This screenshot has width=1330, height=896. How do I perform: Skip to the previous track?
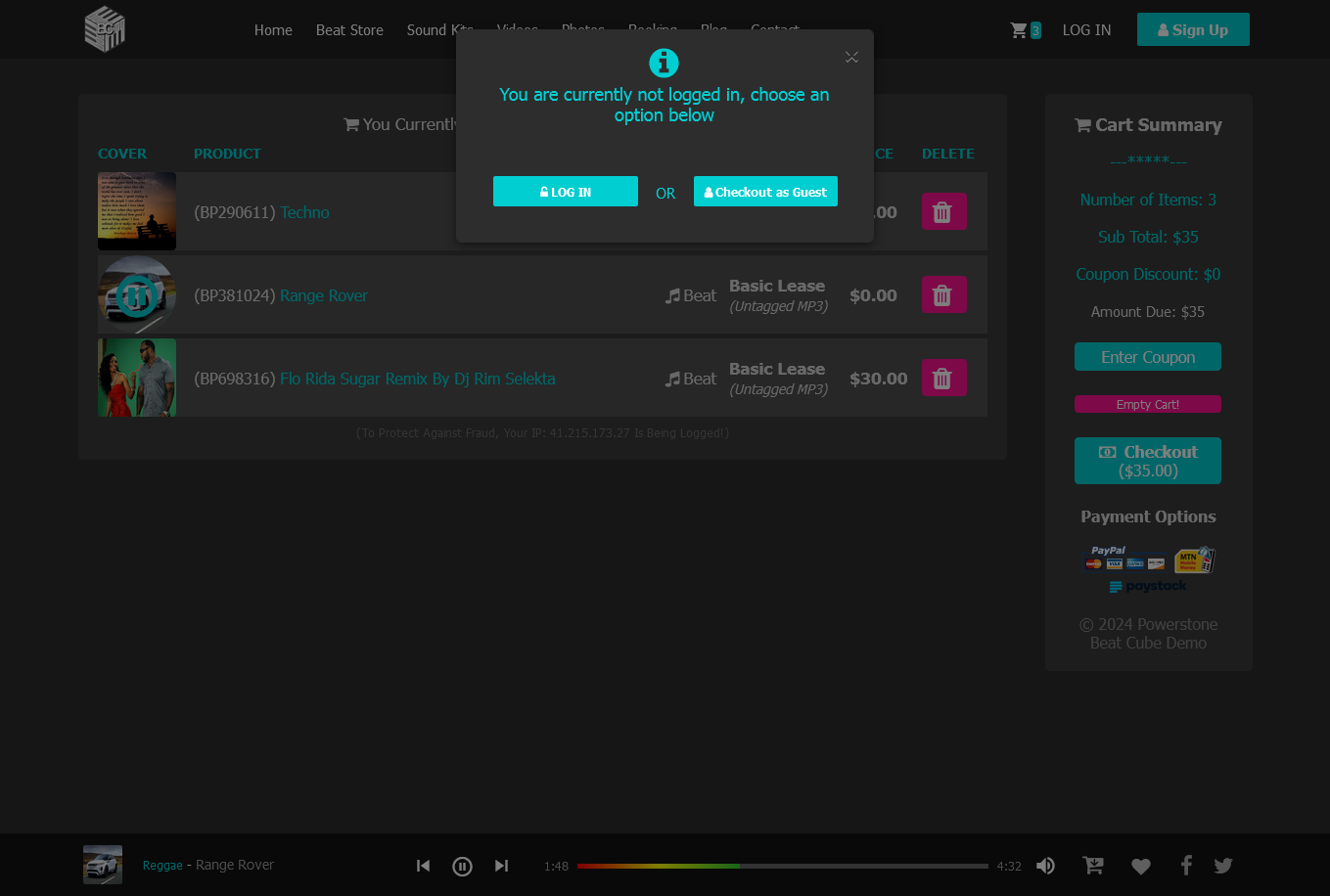[x=423, y=866]
